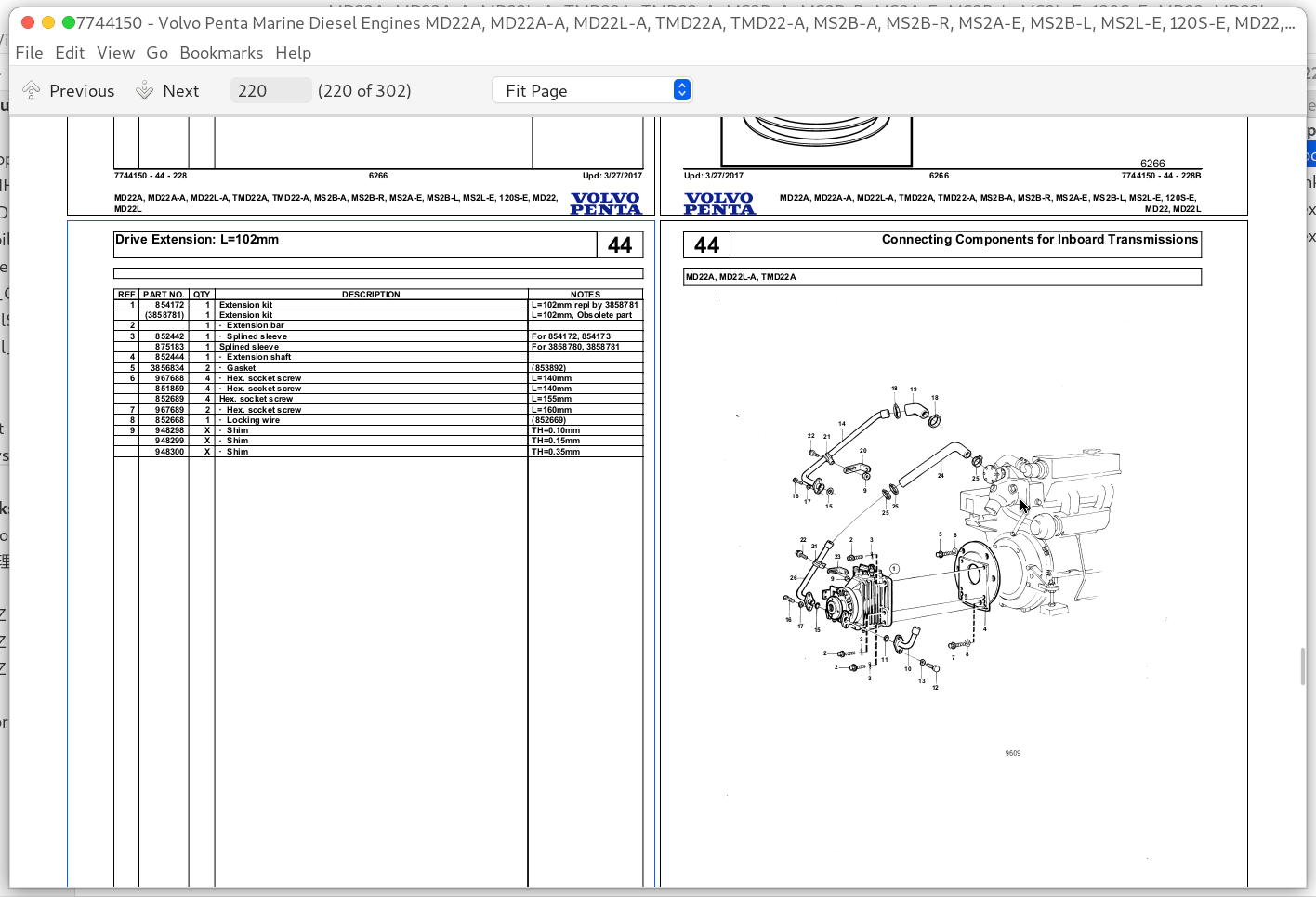Click the engine transmission exploded diagram
Viewport: 1316px width, 897px height.
coord(953,536)
